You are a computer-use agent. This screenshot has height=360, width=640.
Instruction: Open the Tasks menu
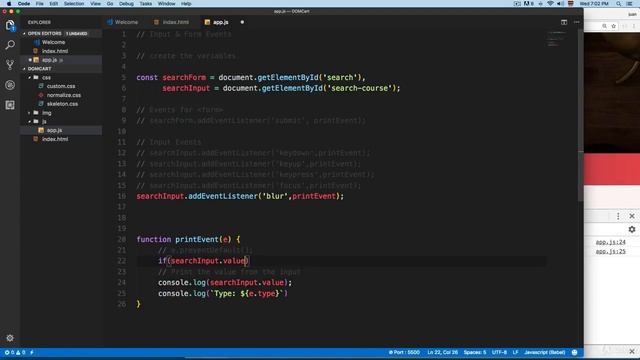[146, 4]
